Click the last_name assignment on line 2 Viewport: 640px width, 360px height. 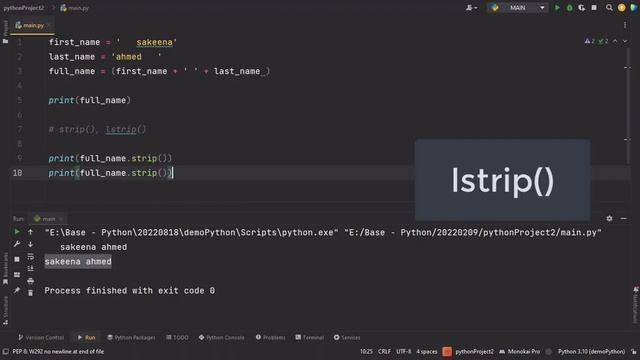105,57
